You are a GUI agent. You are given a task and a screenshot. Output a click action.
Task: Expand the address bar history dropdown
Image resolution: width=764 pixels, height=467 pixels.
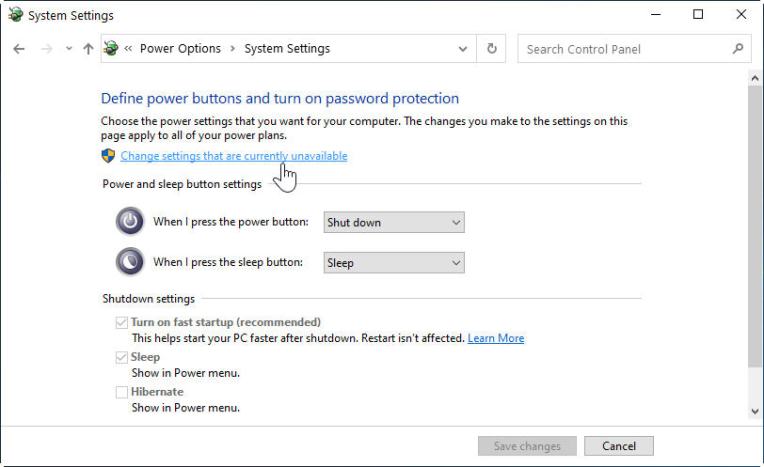click(x=462, y=49)
